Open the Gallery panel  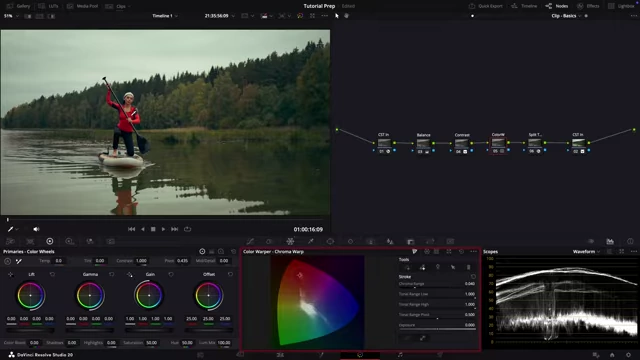(18, 6)
